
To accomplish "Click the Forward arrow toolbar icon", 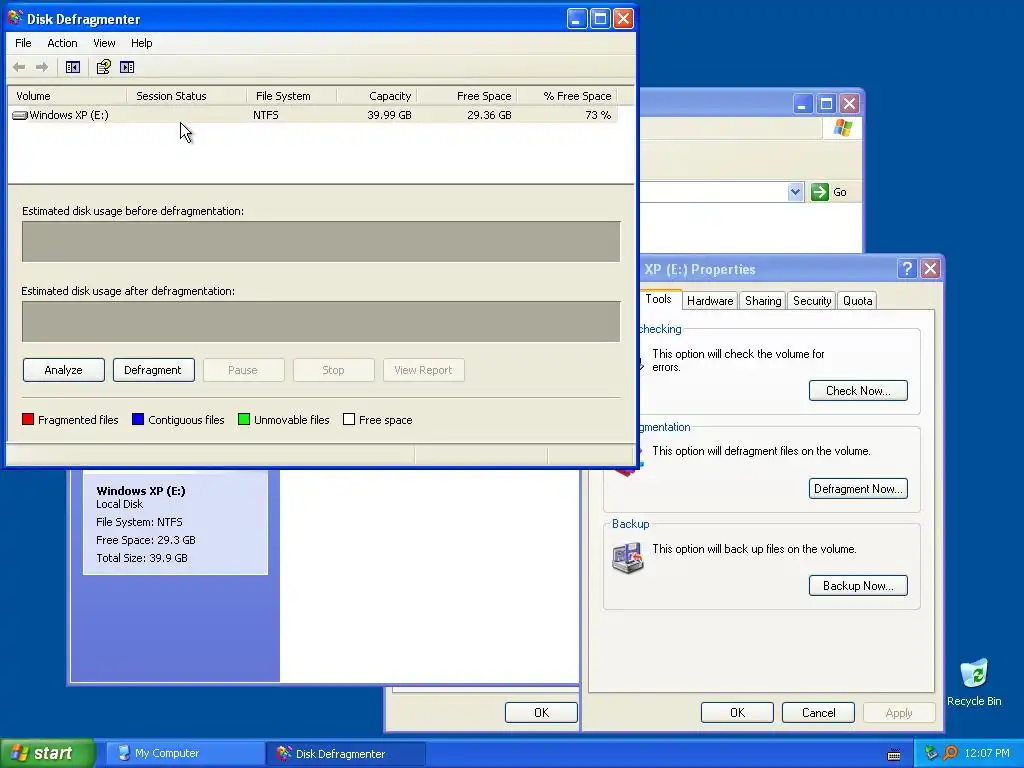I will [42, 67].
